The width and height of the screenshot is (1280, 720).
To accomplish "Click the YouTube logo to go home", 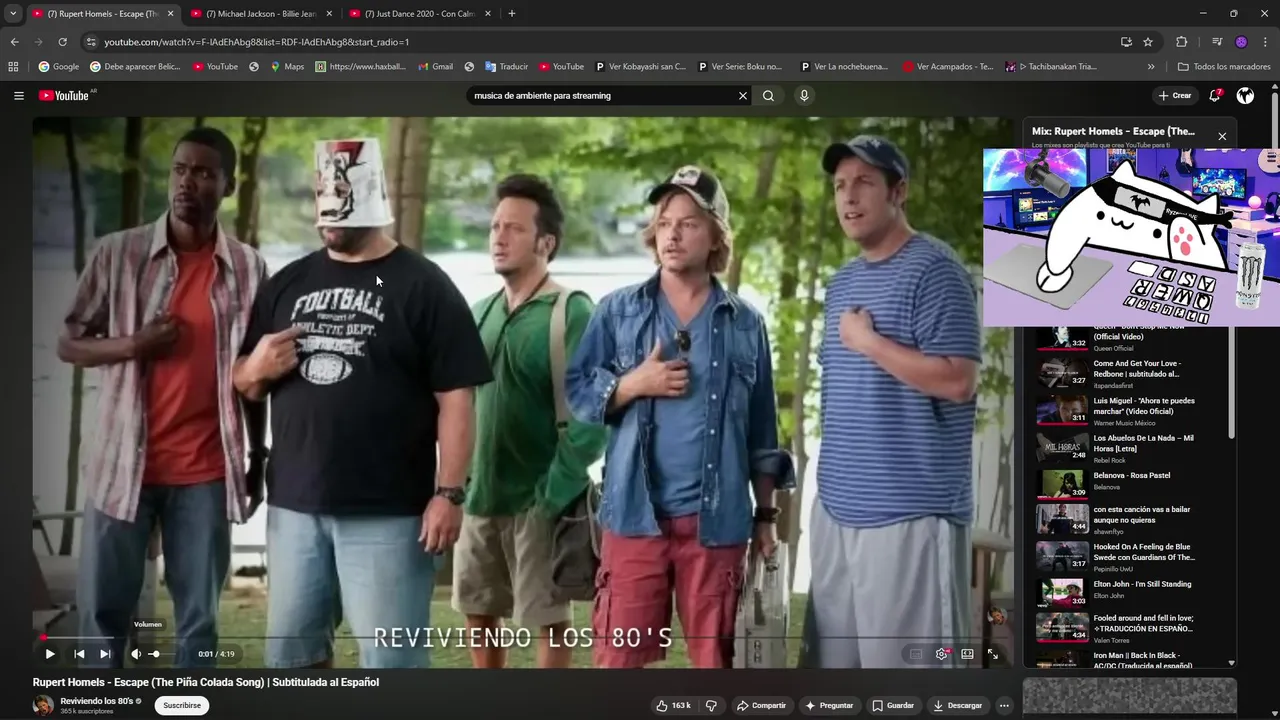I will pyautogui.click(x=66, y=96).
